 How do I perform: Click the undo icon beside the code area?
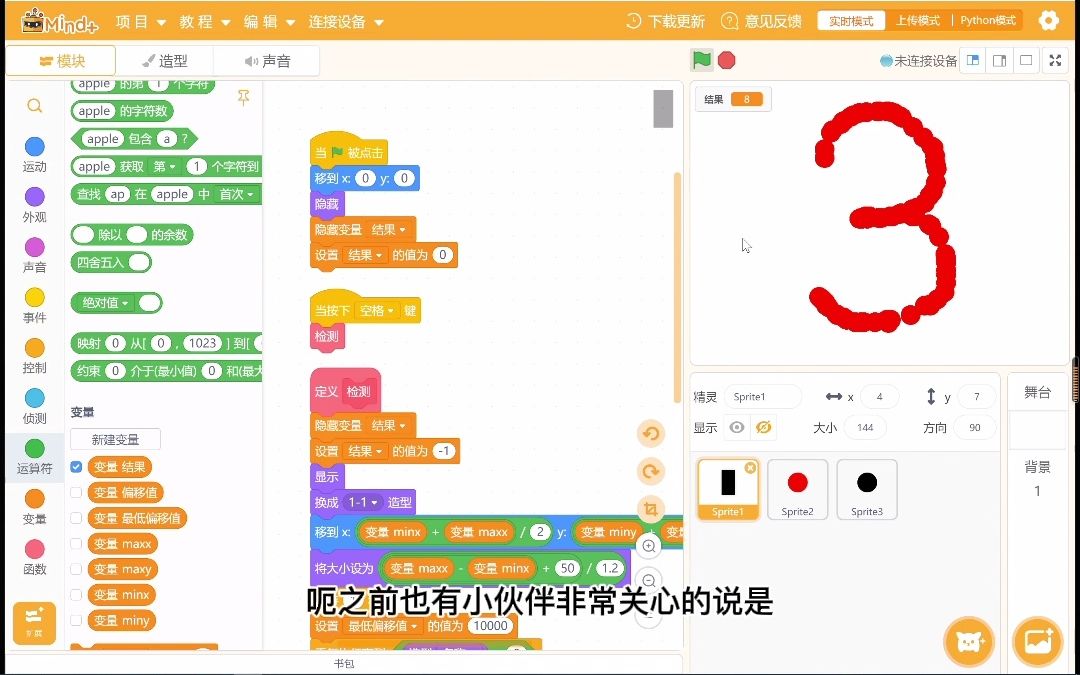[x=650, y=433]
